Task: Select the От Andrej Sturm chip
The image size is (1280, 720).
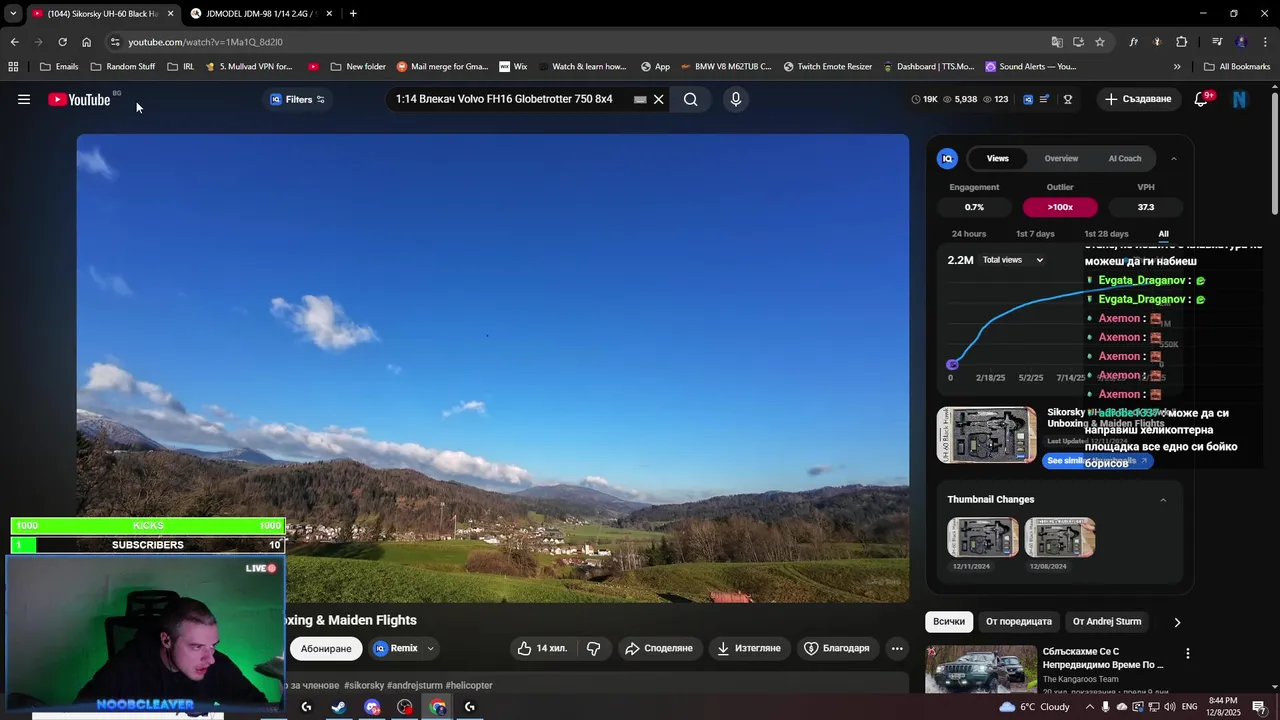Action: pyautogui.click(x=1107, y=621)
